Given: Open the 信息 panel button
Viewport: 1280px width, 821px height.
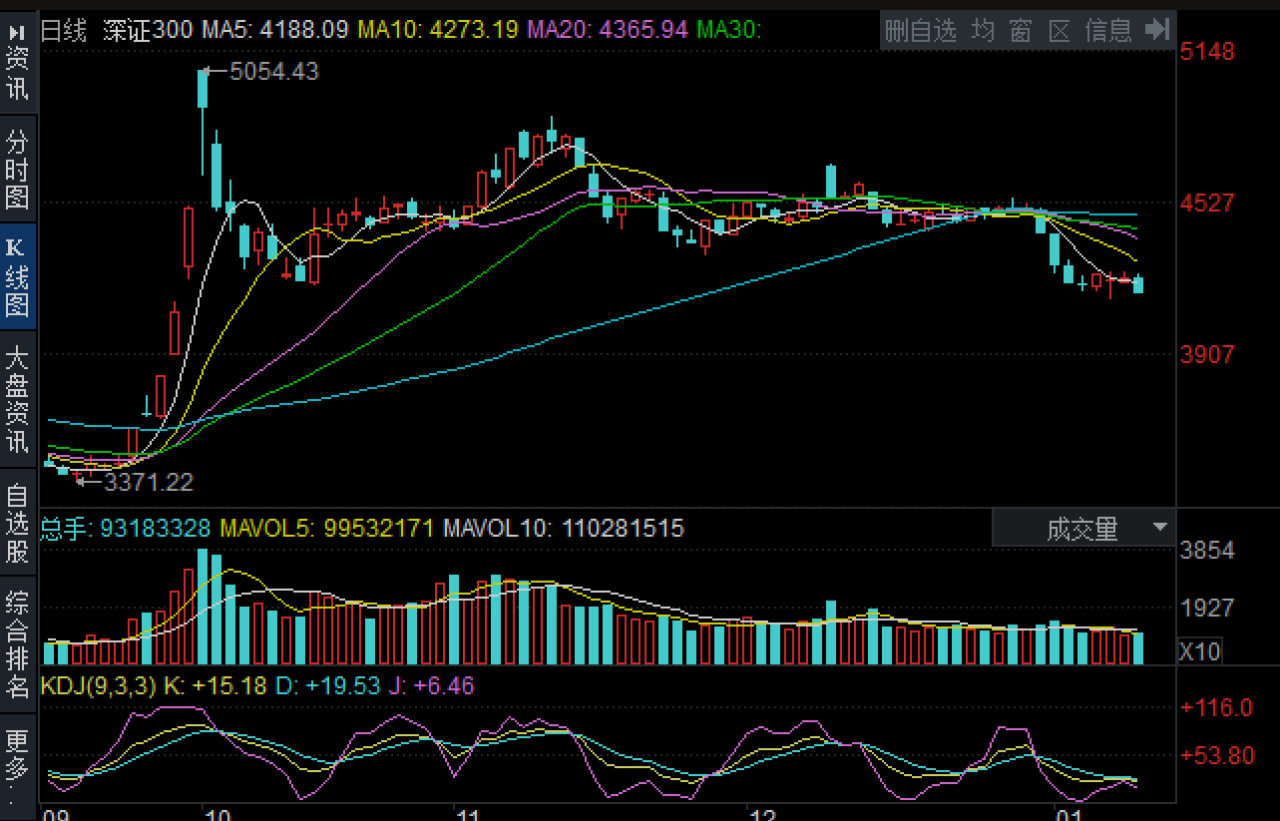Looking at the screenshot, I should pos(1108,31).
